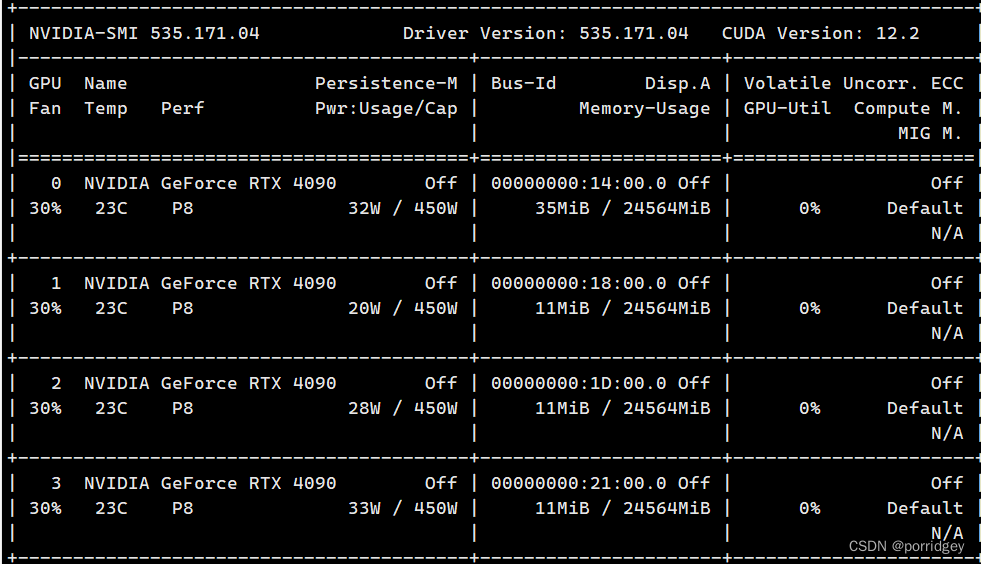Click bus ID 00000000:14:00.0

click(x=579, y=183)
